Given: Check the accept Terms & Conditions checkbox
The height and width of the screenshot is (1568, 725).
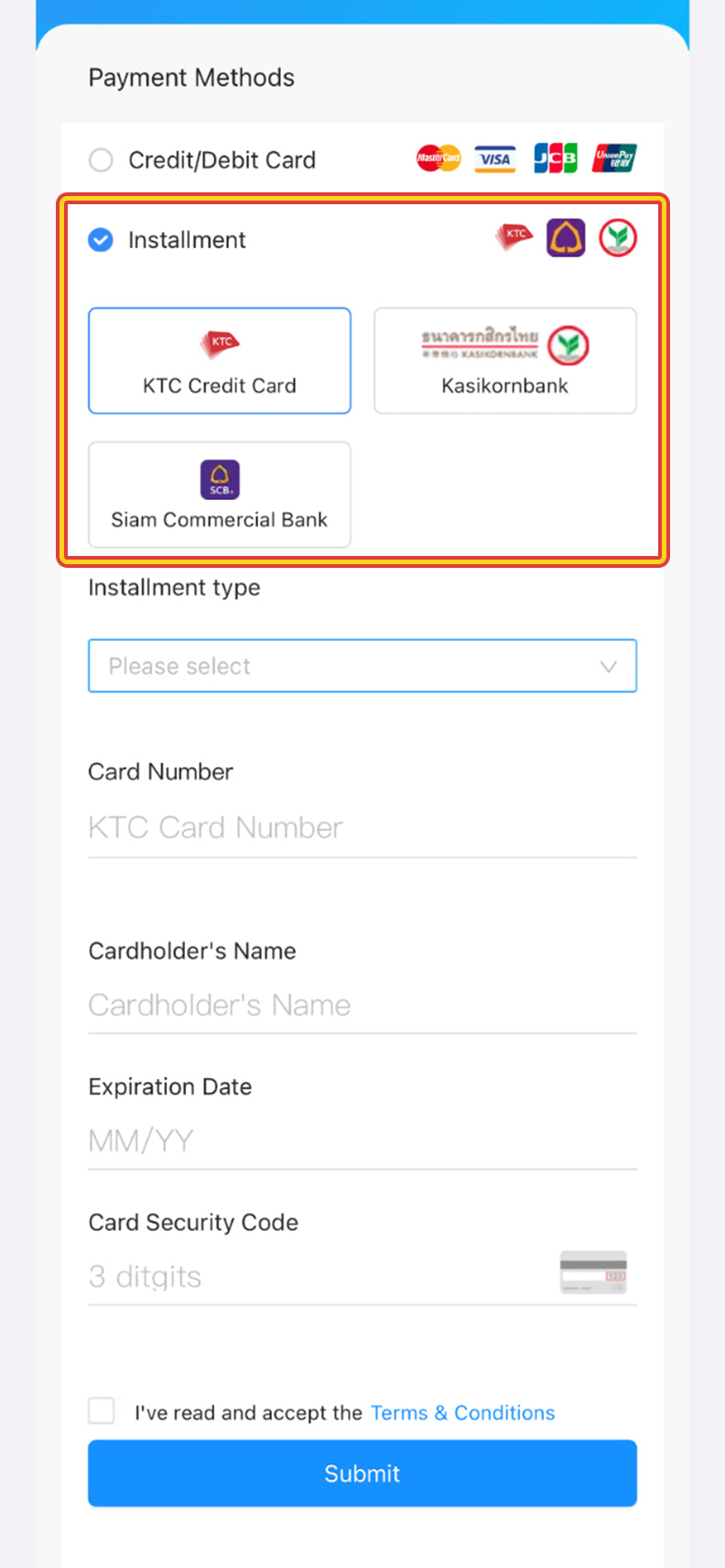Looking at the screenshot, I should click(x=102, y=1410).
